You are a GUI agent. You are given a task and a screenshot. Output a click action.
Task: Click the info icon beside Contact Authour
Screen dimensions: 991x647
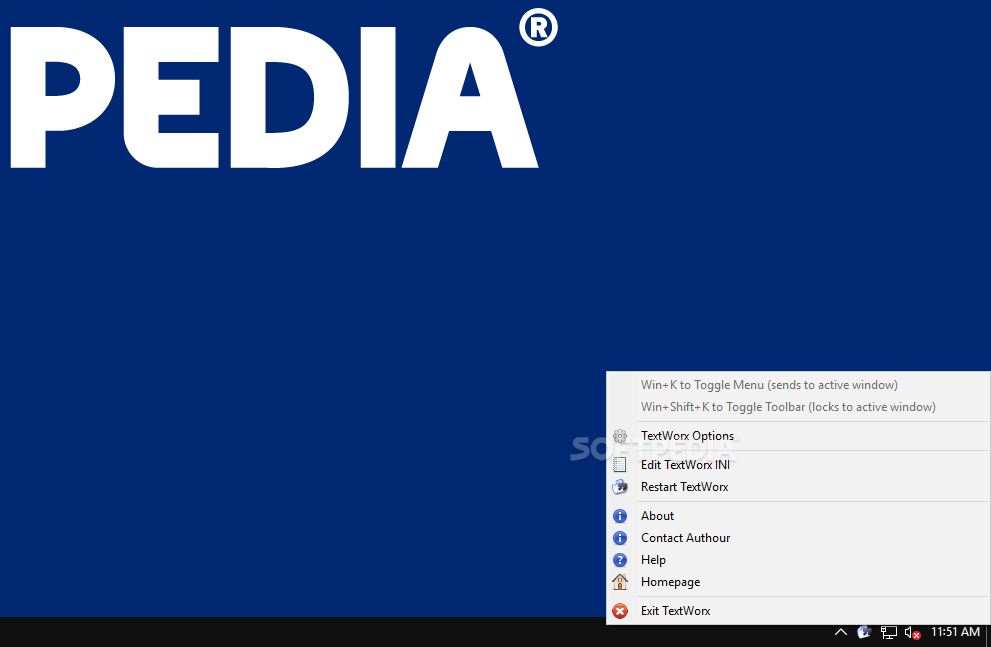(x=620, y=538)
